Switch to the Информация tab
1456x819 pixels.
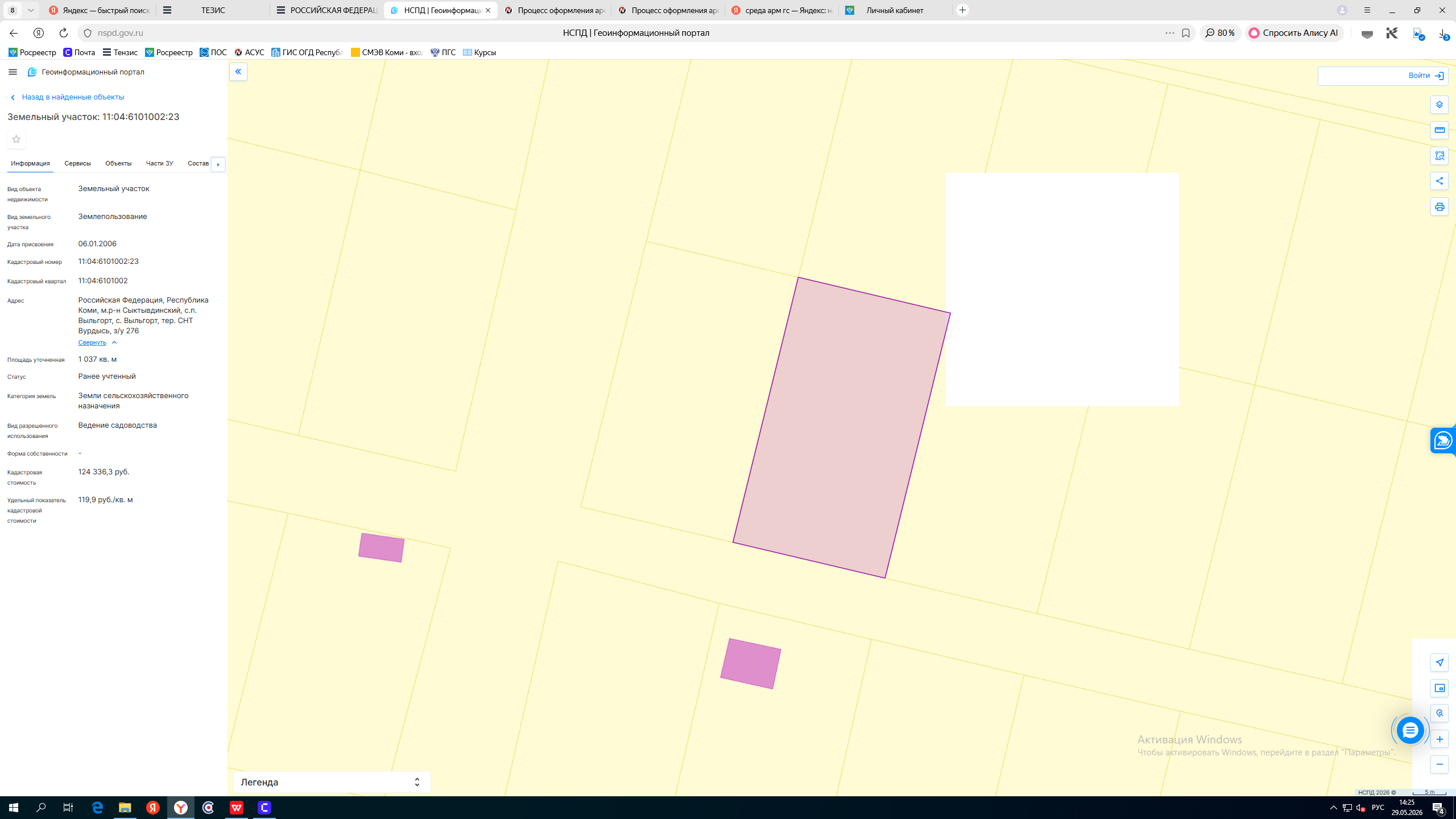pos(30,164)
